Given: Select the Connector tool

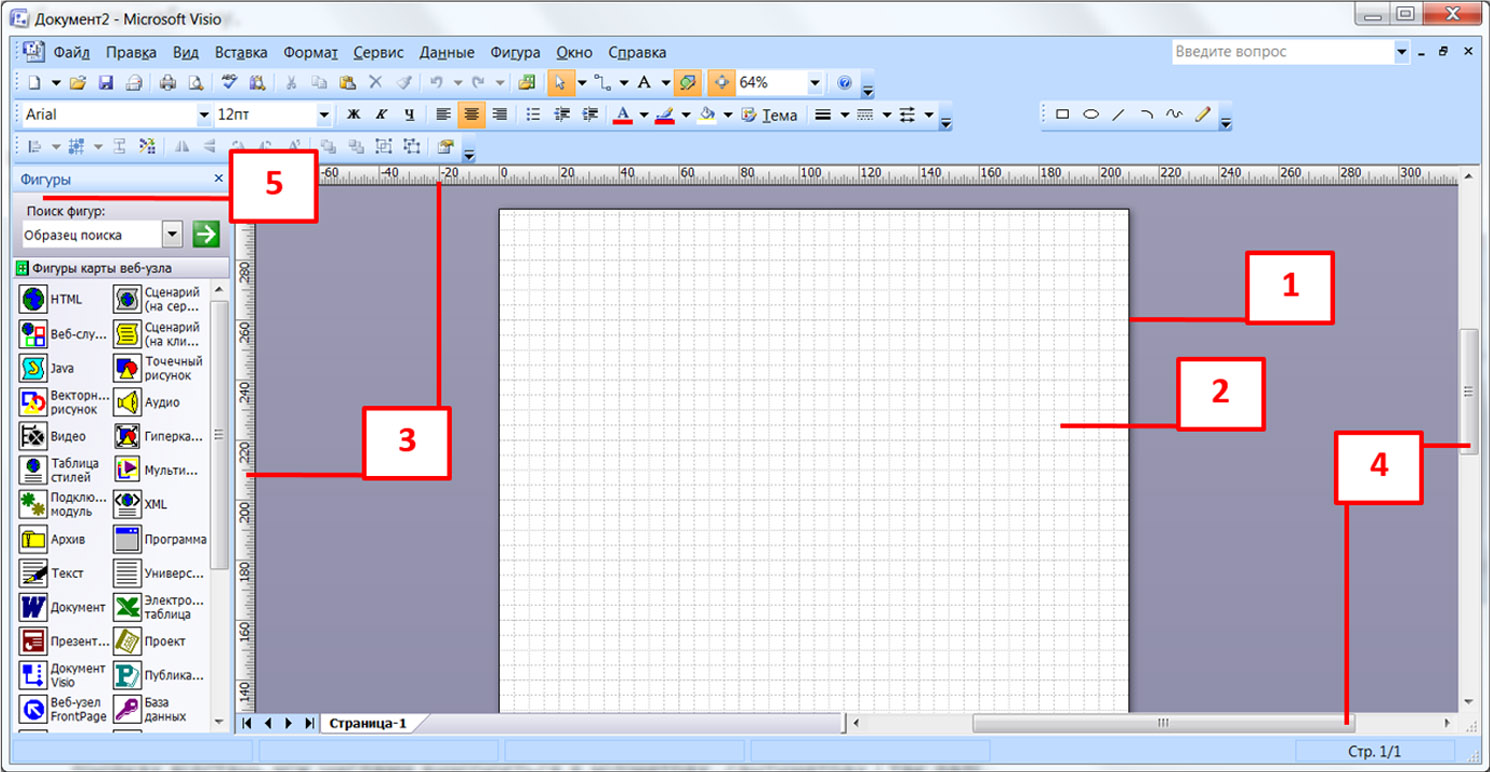Looking at the screenshot, I should point(602,83).
